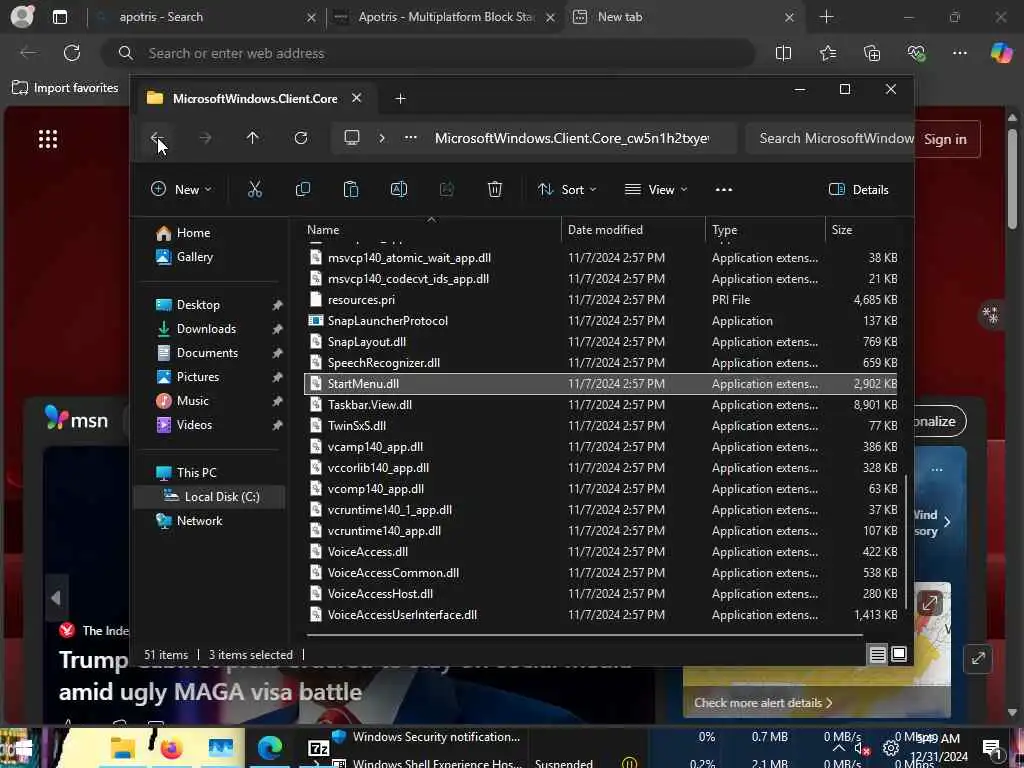Go up one folder level in Explorer
The width and height of the screenshot is (1024, 768).
252,138
